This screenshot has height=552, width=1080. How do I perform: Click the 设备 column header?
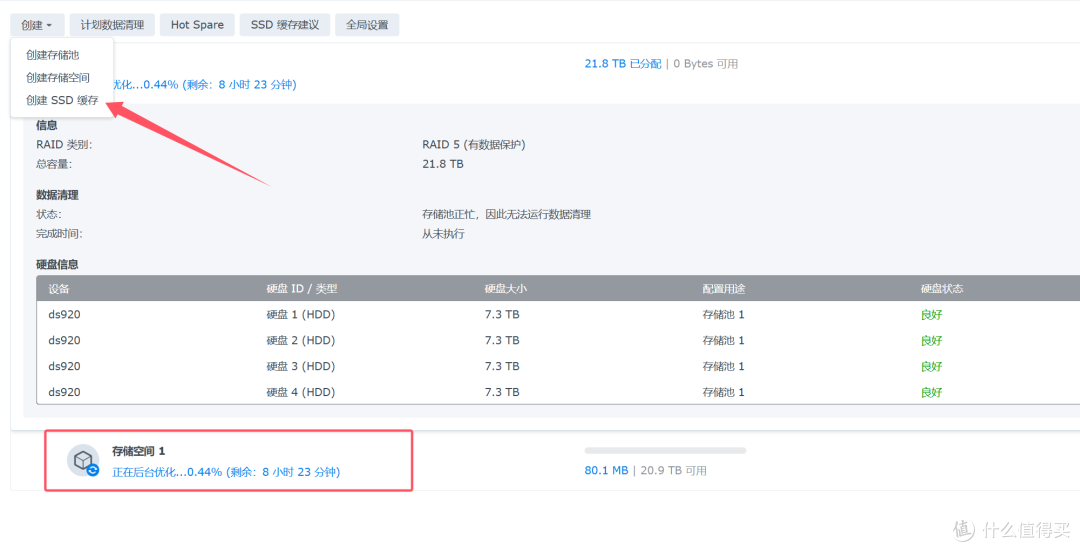tap(59, 289)
